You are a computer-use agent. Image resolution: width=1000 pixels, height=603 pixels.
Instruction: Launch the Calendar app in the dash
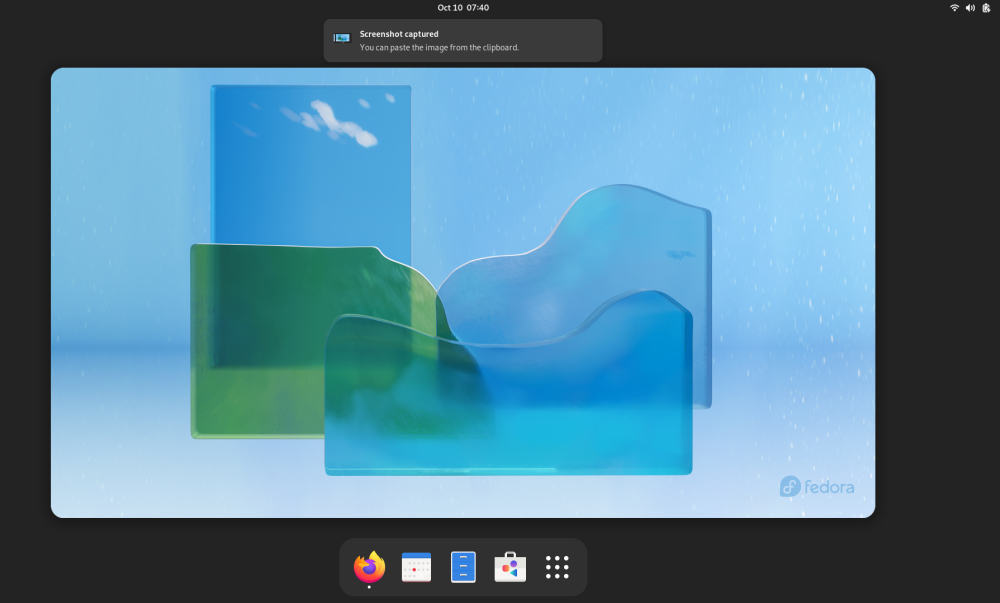pyautogui.click(x=416, y=567)
